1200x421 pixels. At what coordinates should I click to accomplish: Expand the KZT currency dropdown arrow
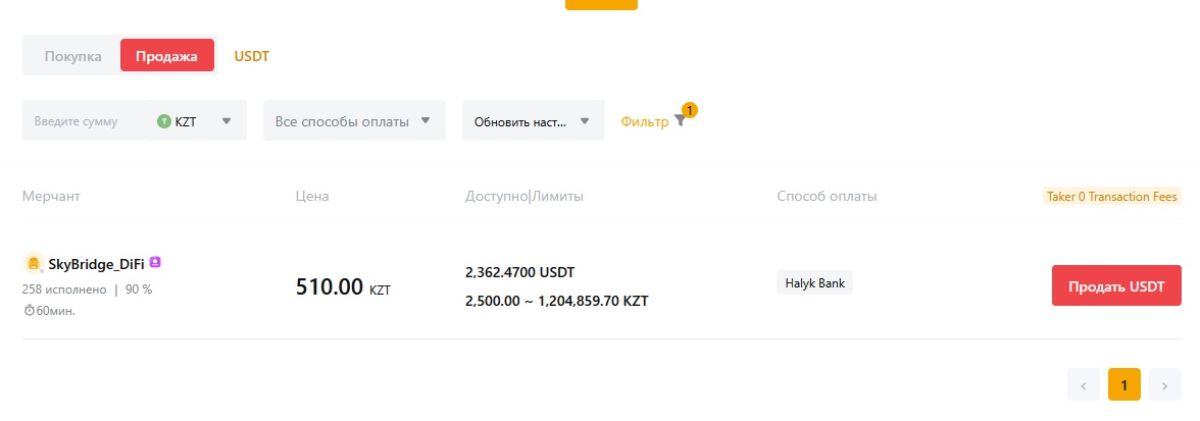[x=226, y=121]
